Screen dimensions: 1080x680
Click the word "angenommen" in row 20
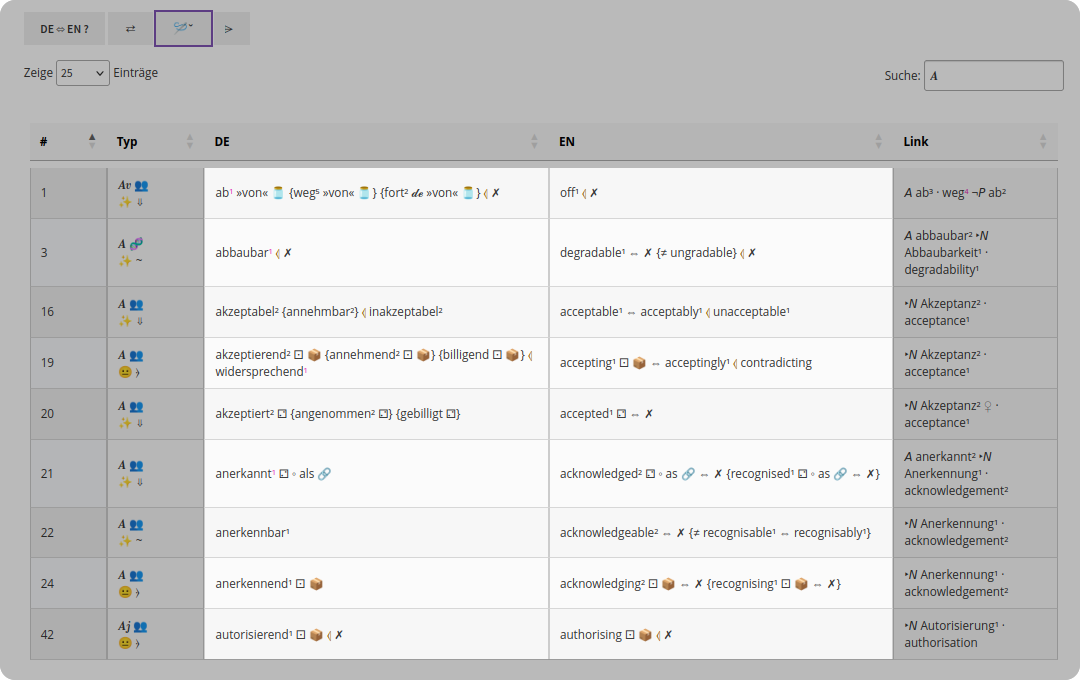pyautogui.click(x=333, y=414)
